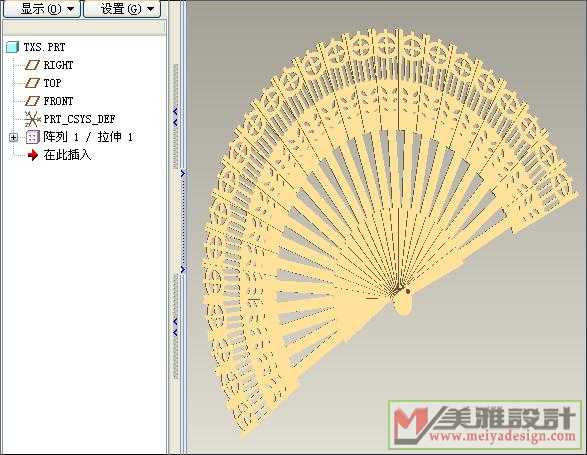Open the 显示(O) dropdown arrow

pos(71,9)
